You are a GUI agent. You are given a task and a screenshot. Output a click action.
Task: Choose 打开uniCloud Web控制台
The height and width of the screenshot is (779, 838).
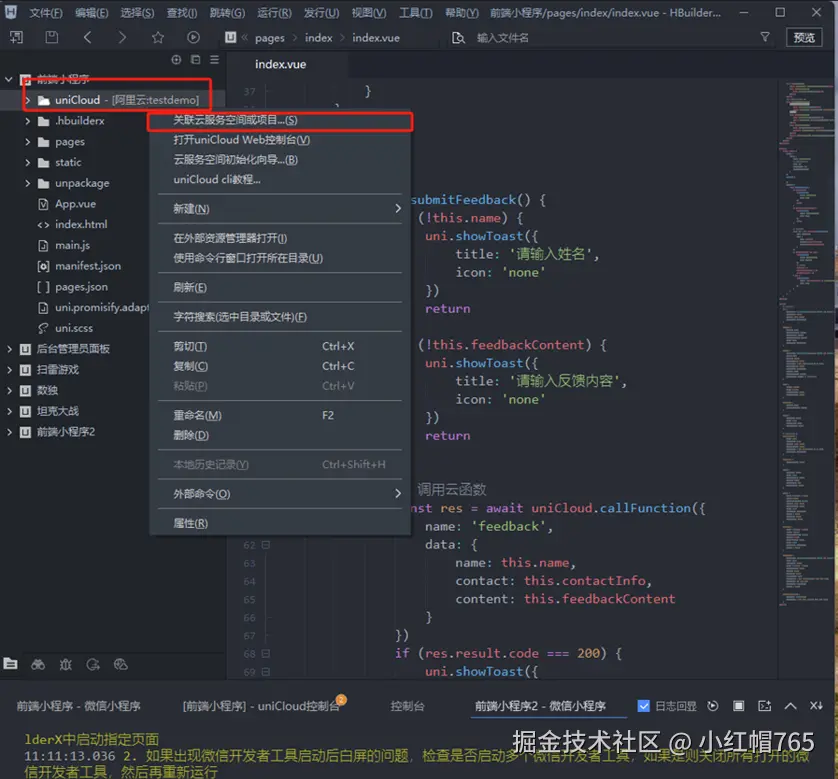click(x=280, y=140)
